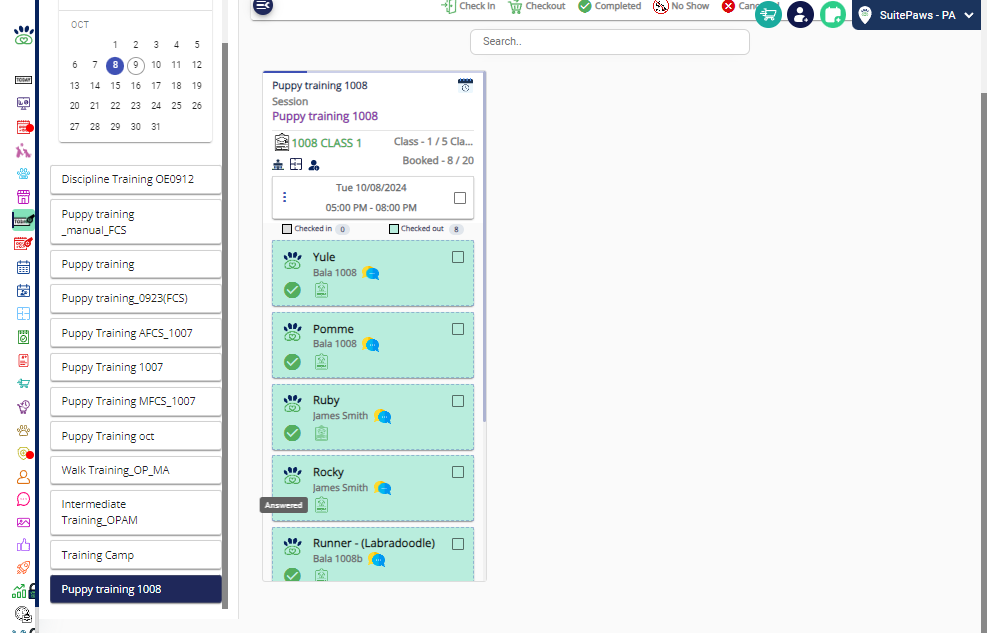Open the orange rocket sidebar icon
The height and width of the screenshot is (633, 987).
click(23, 568)
